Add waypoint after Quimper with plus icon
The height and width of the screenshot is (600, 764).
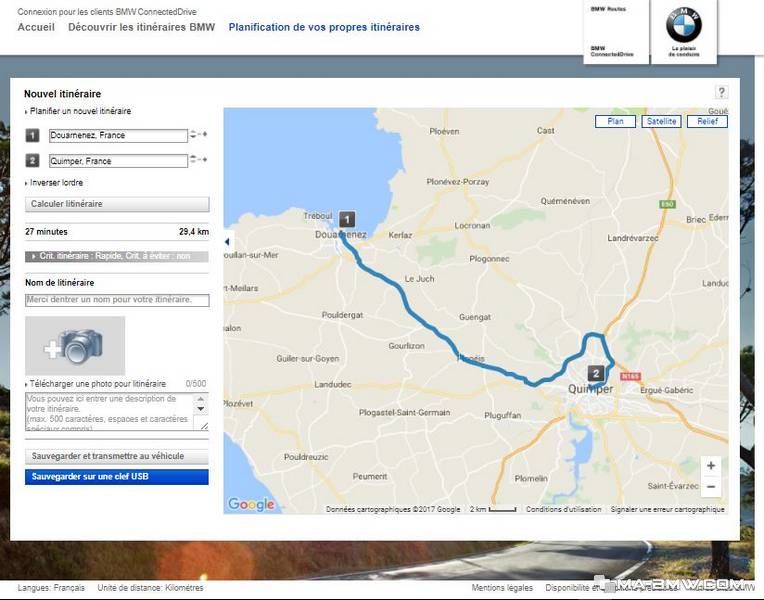coord(205,159)
